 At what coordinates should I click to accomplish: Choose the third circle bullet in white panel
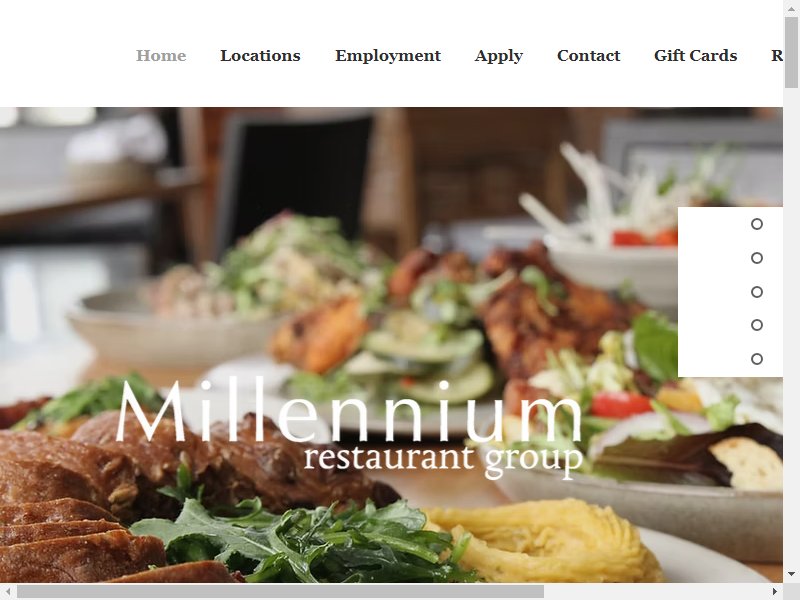pyautogui.click(x=757, y=291)
